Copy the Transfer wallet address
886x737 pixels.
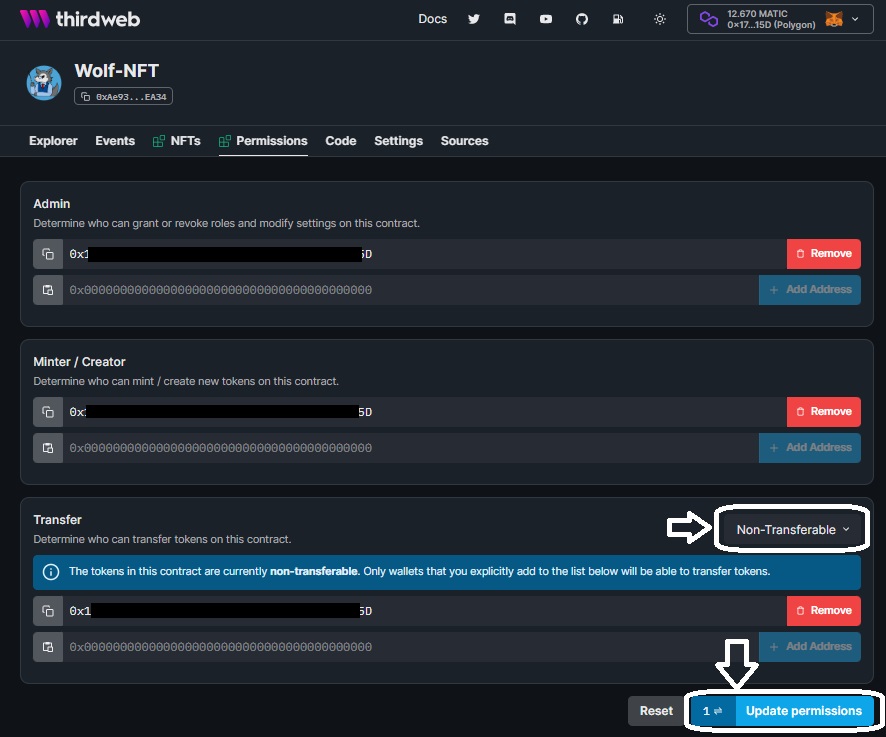tap(48, 611)
